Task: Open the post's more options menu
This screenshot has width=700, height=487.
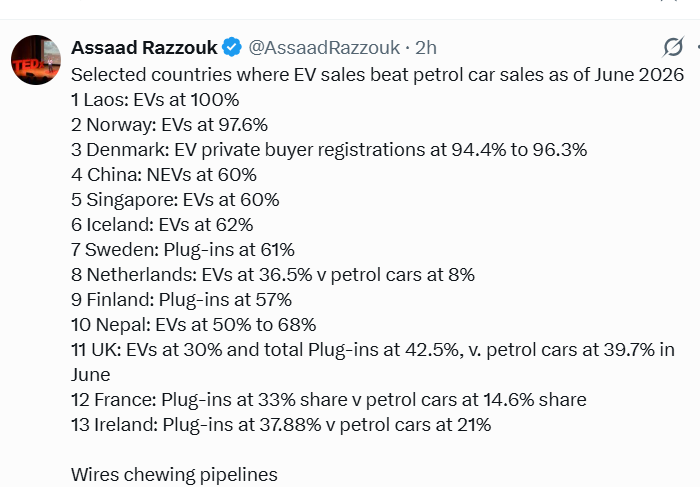Action: click(698, 47)
